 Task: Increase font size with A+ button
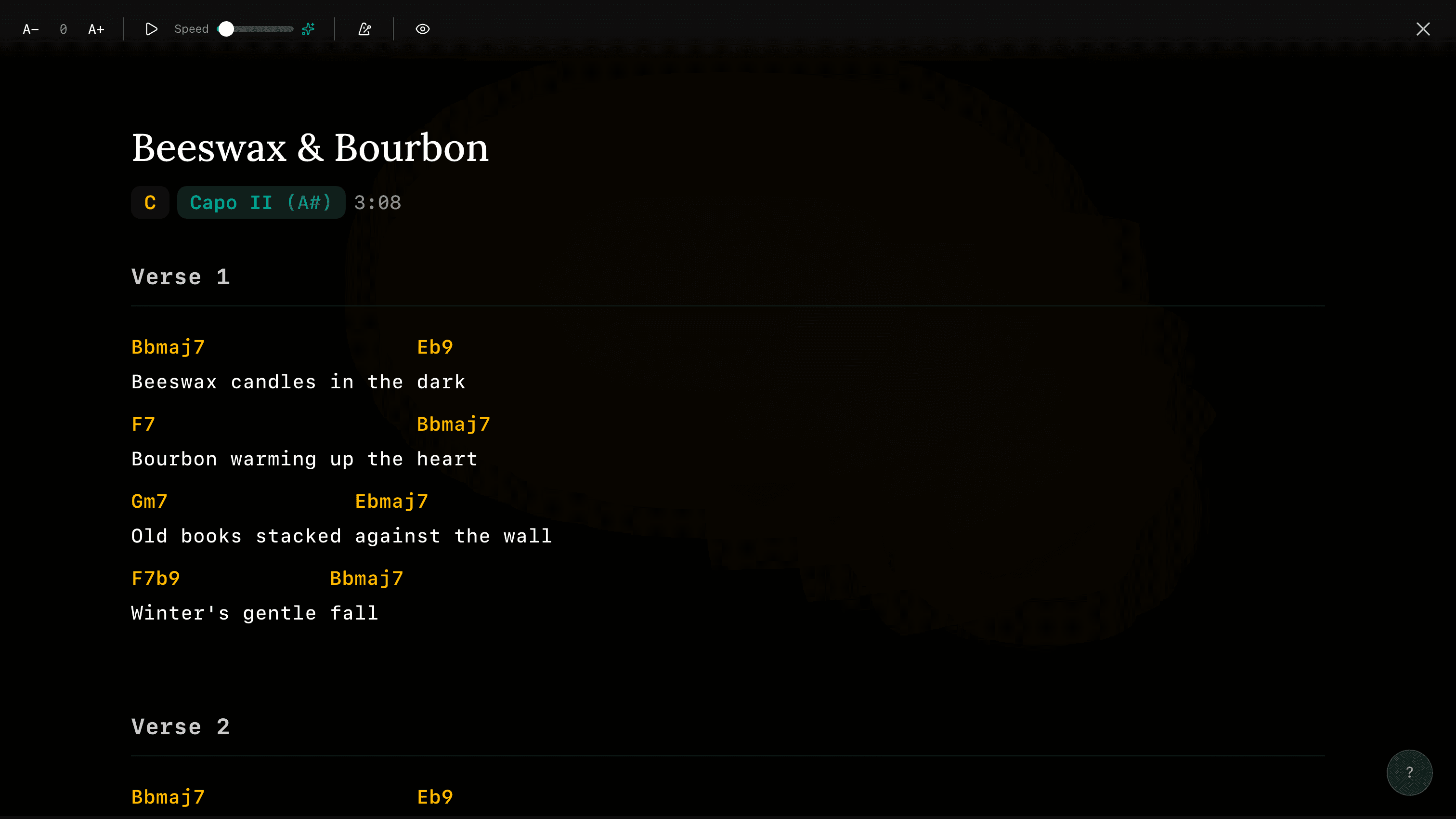tap(96, 29)
